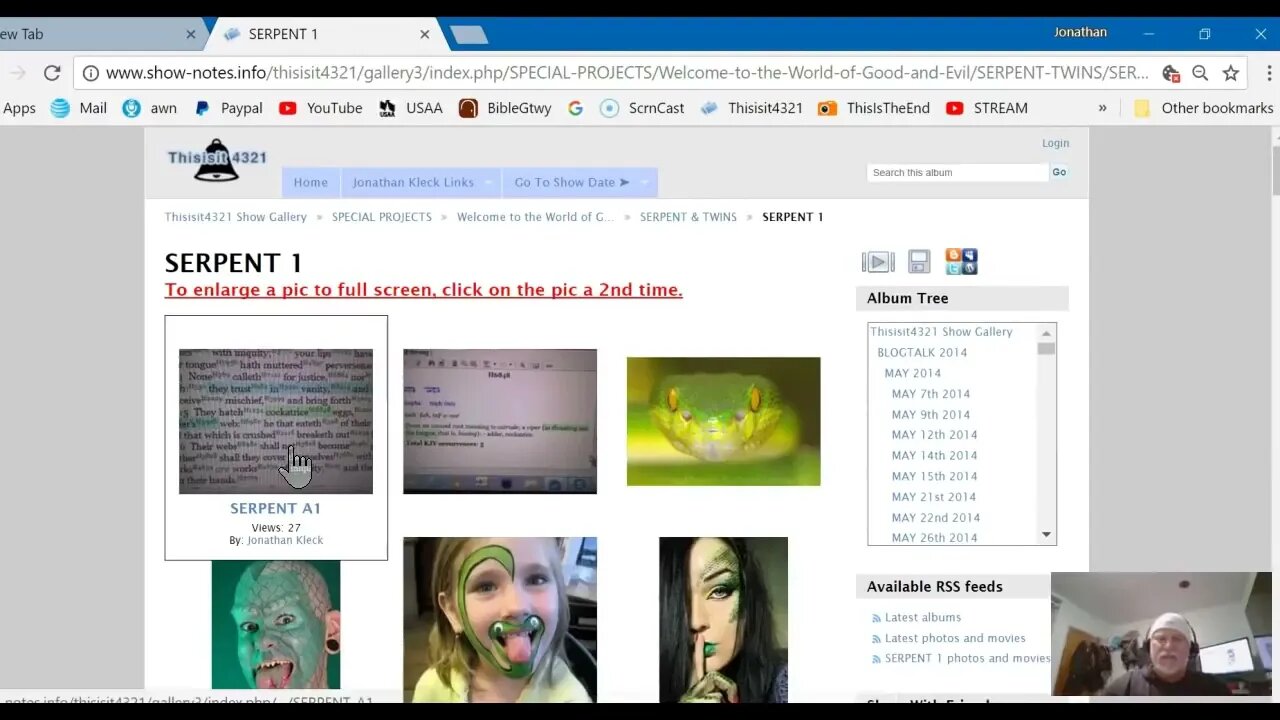Open the computer screen photo thumbnail
The width and height of the screenshot is (1280, 720).
point(500,421)
